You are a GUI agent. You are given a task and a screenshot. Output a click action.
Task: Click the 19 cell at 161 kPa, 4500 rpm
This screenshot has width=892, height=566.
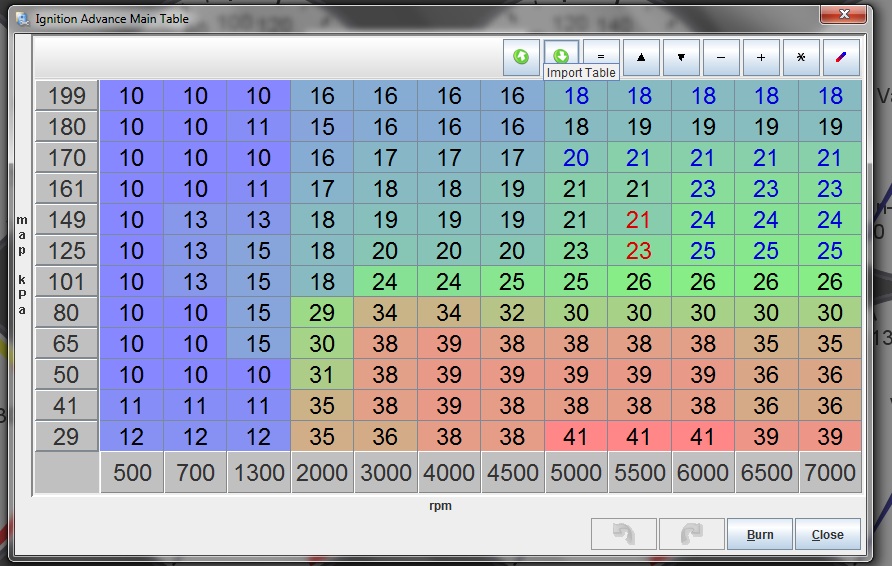point(513,188)
